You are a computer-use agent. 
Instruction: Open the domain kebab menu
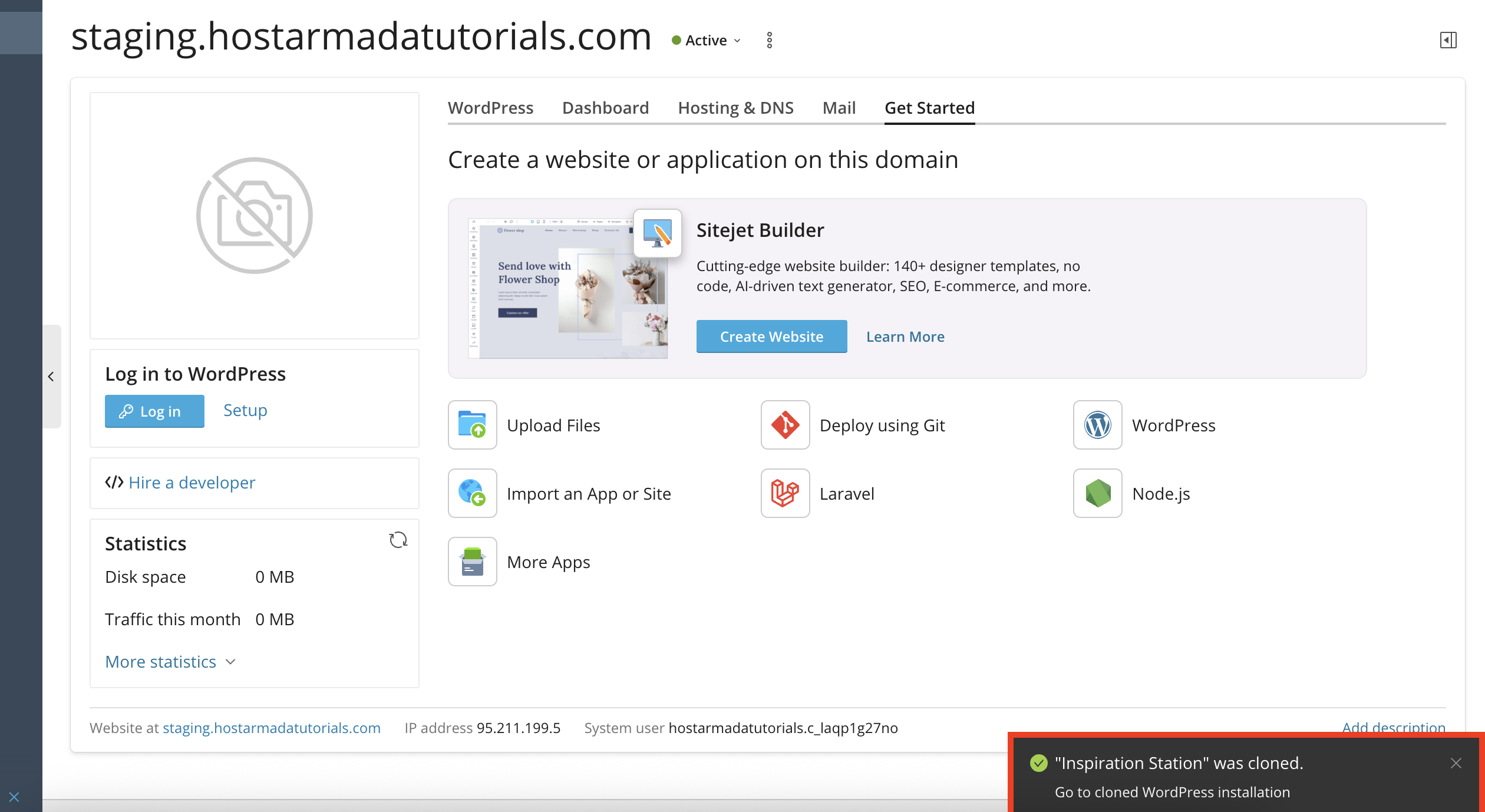click(x=769, y=40)
